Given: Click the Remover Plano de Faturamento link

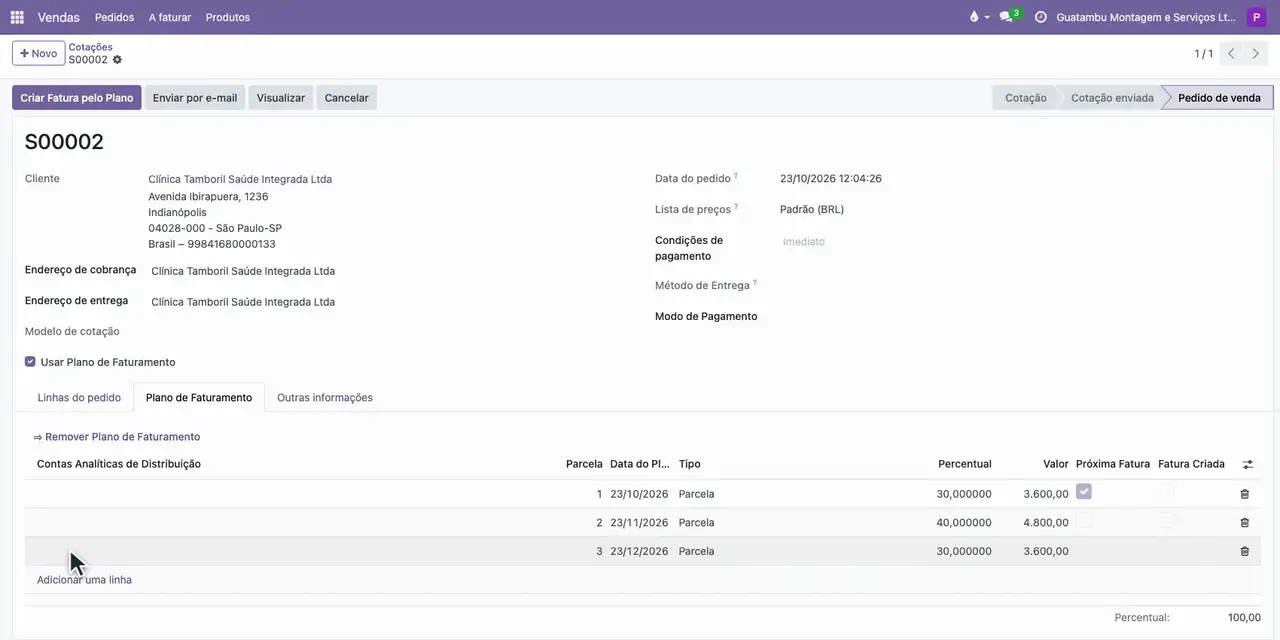Looking at the screenshot, I should [x=117, y=437].
